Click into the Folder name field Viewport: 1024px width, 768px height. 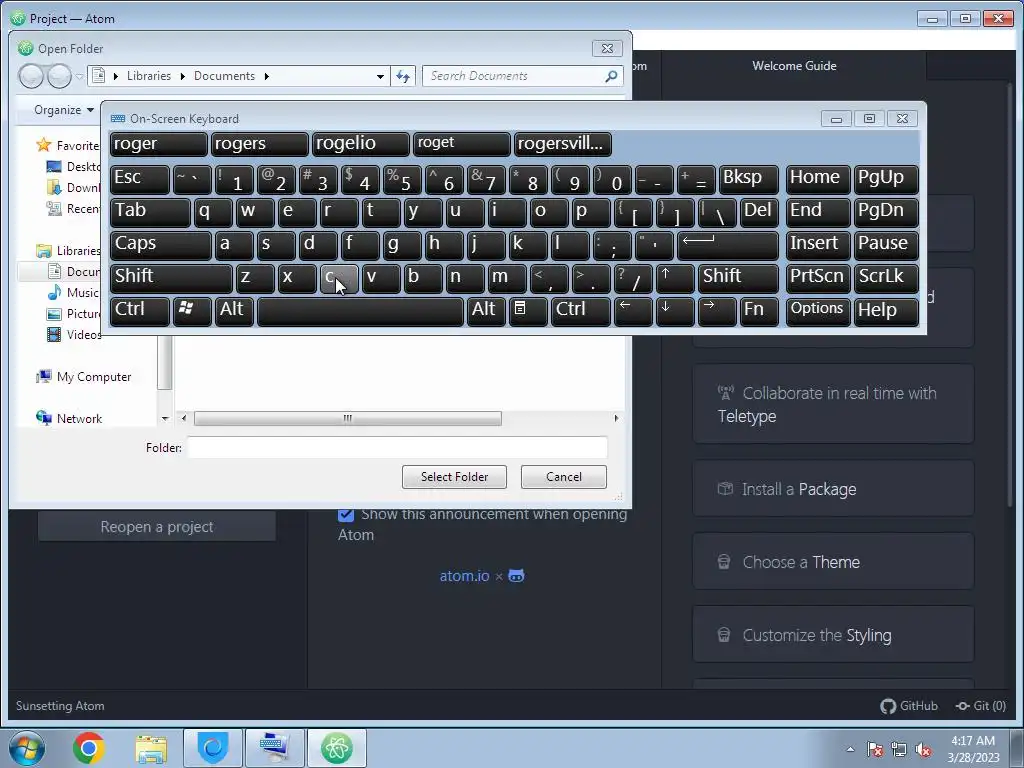[397, 448]
